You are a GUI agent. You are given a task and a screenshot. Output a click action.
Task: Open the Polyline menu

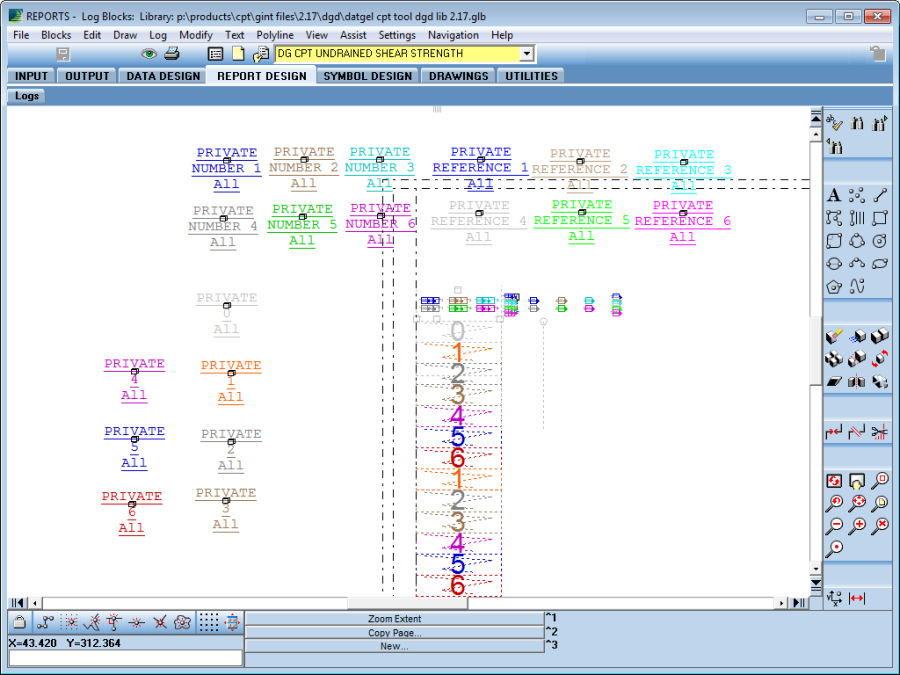click(x=275, y=35)
